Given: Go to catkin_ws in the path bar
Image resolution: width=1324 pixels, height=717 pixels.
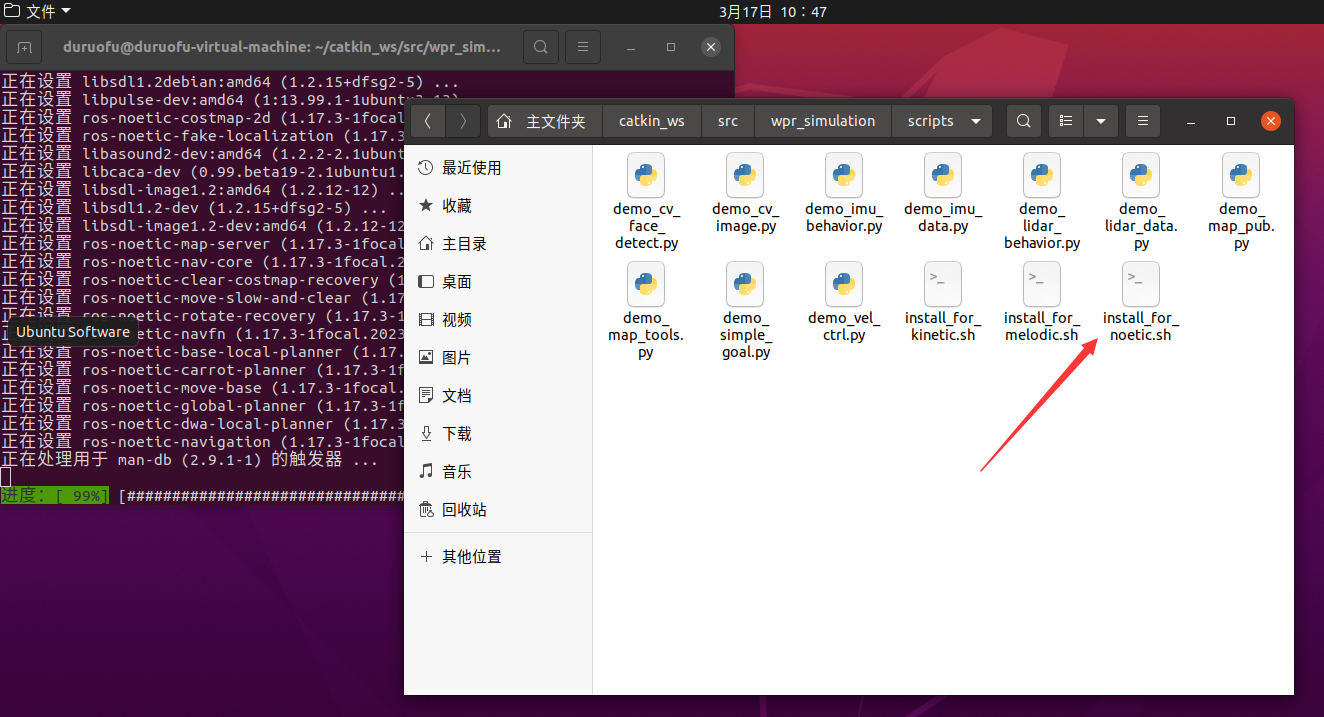Looking at the screenshot, I should pyautogui.click(x=651, y=121).
